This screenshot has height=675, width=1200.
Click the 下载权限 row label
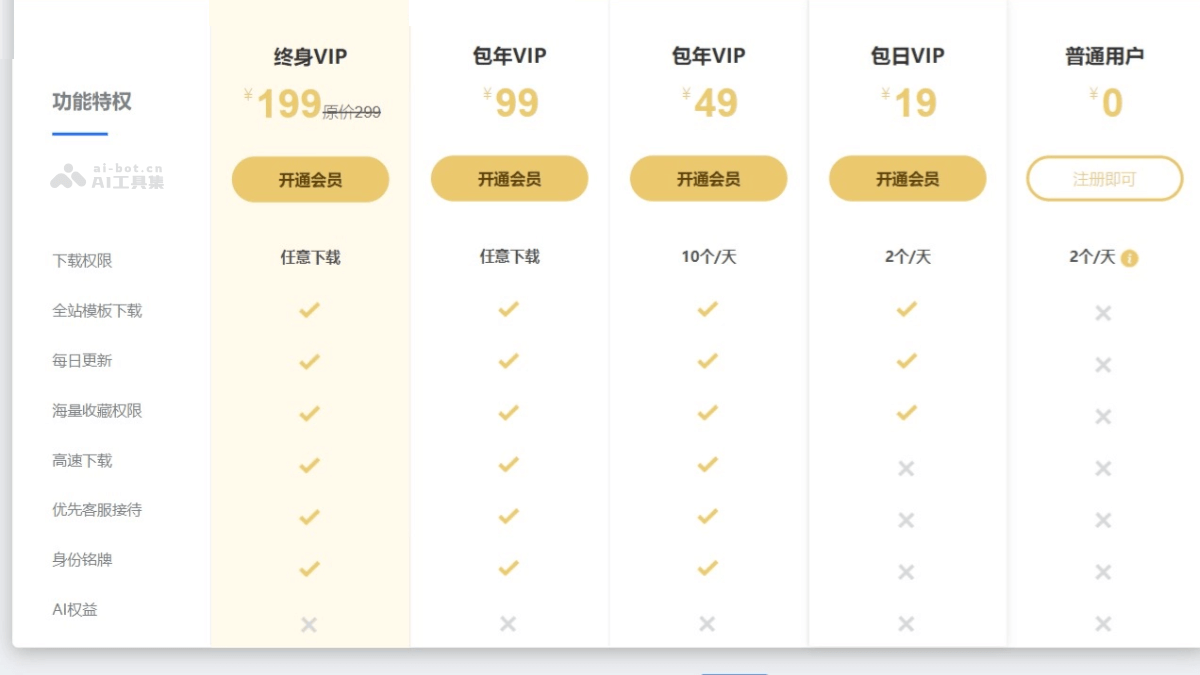click(82, 260)
